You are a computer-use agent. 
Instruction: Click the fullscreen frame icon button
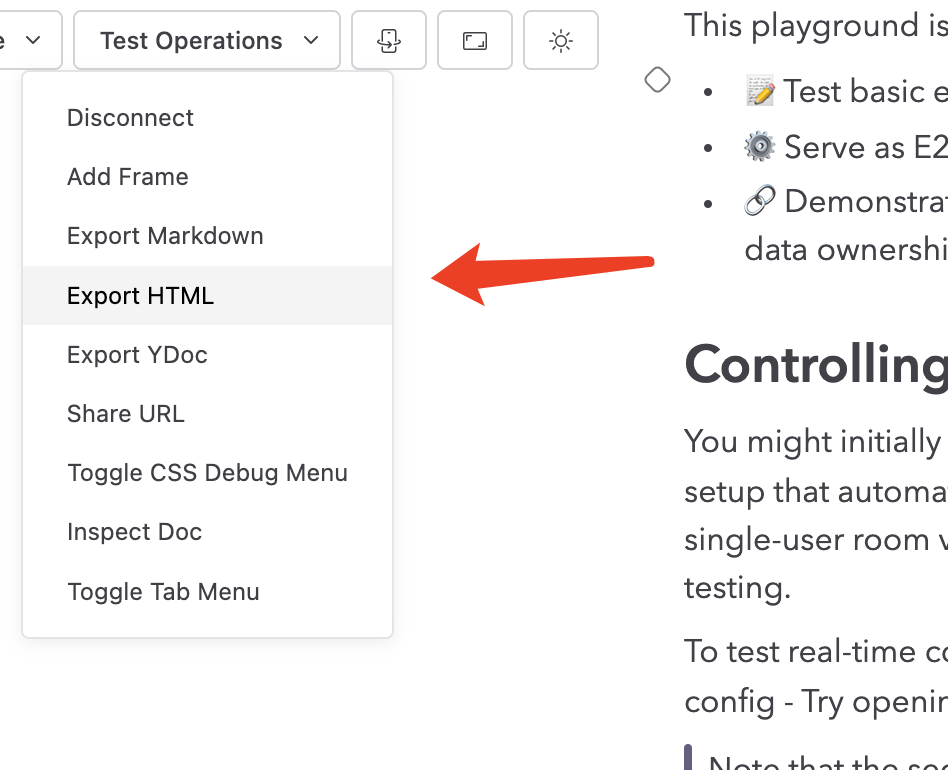(475, 40)
